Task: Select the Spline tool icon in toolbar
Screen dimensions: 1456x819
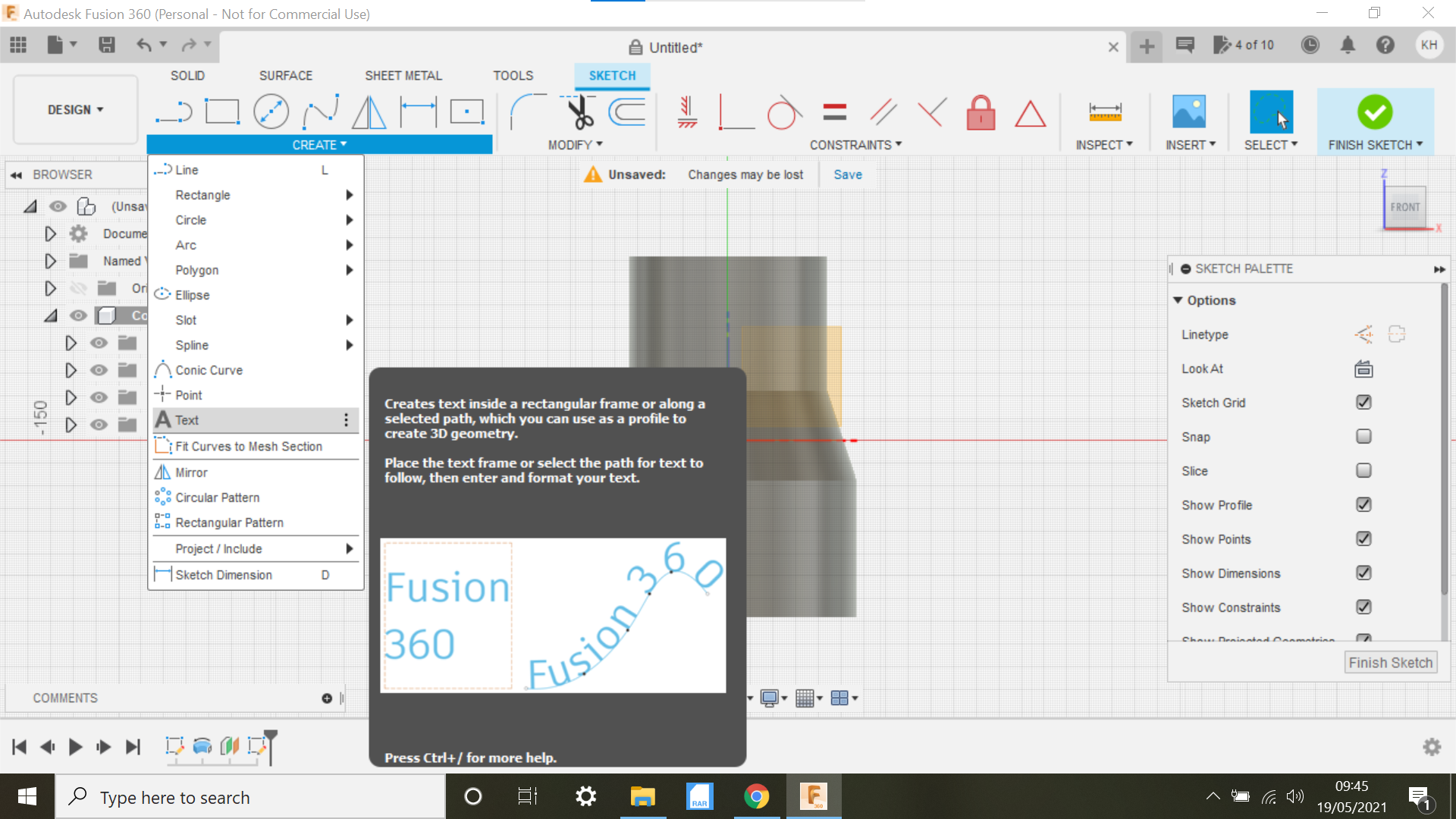Action: point(320,112)
